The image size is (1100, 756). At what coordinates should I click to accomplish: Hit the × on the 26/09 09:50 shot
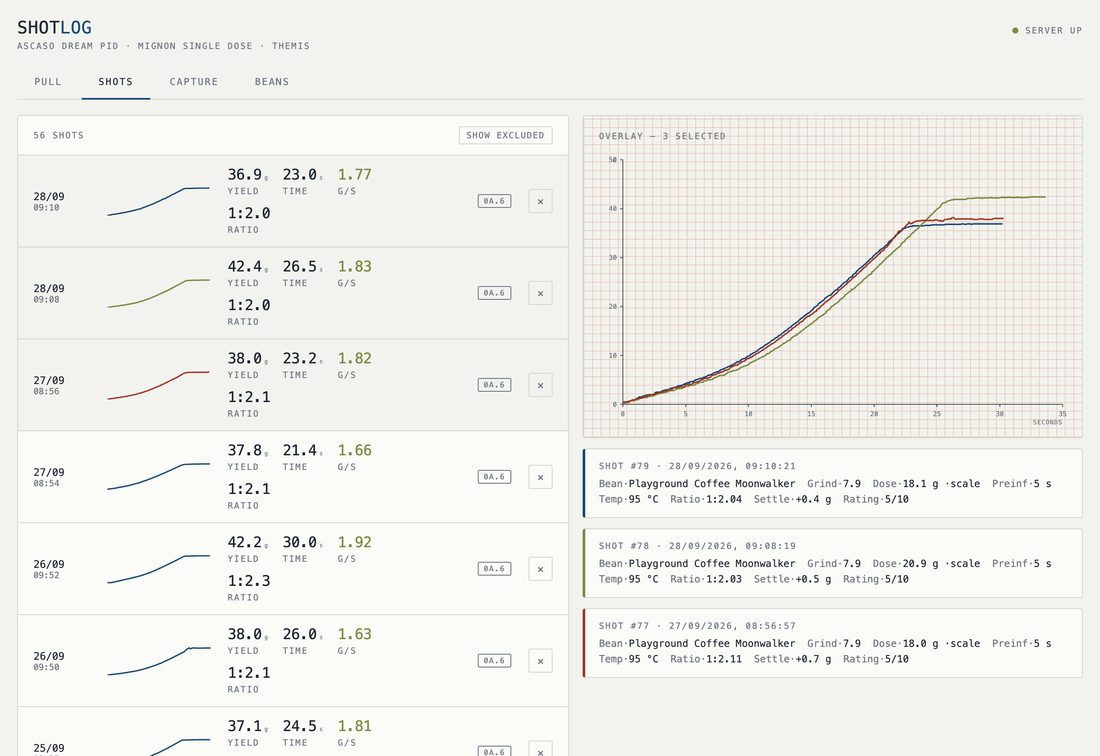[540, 661]
